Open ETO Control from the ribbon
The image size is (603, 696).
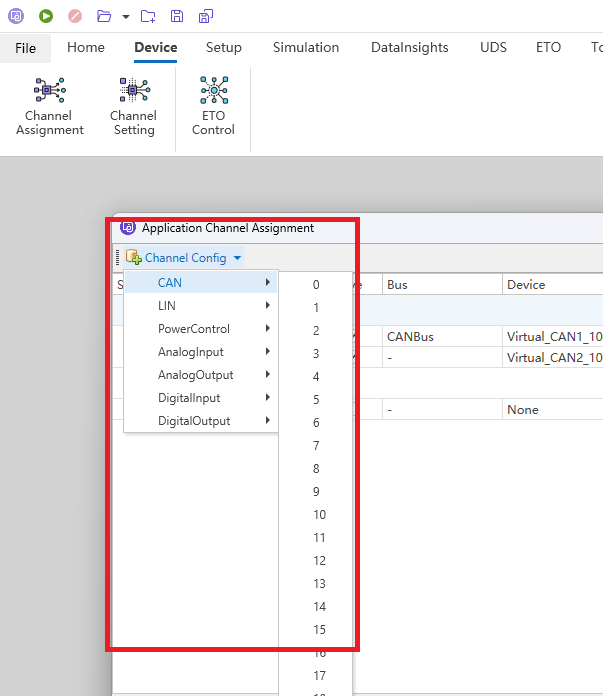coord(213,108)
